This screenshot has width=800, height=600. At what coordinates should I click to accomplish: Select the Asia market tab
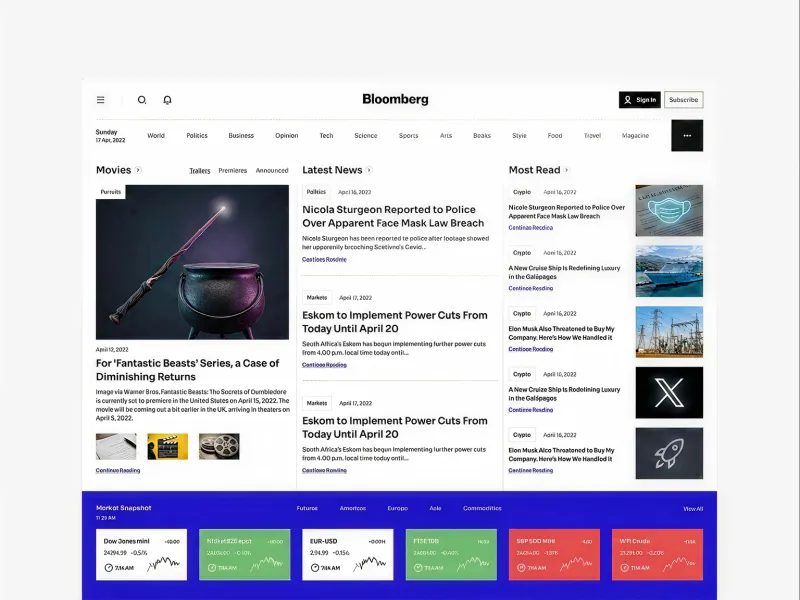point(435,508)
